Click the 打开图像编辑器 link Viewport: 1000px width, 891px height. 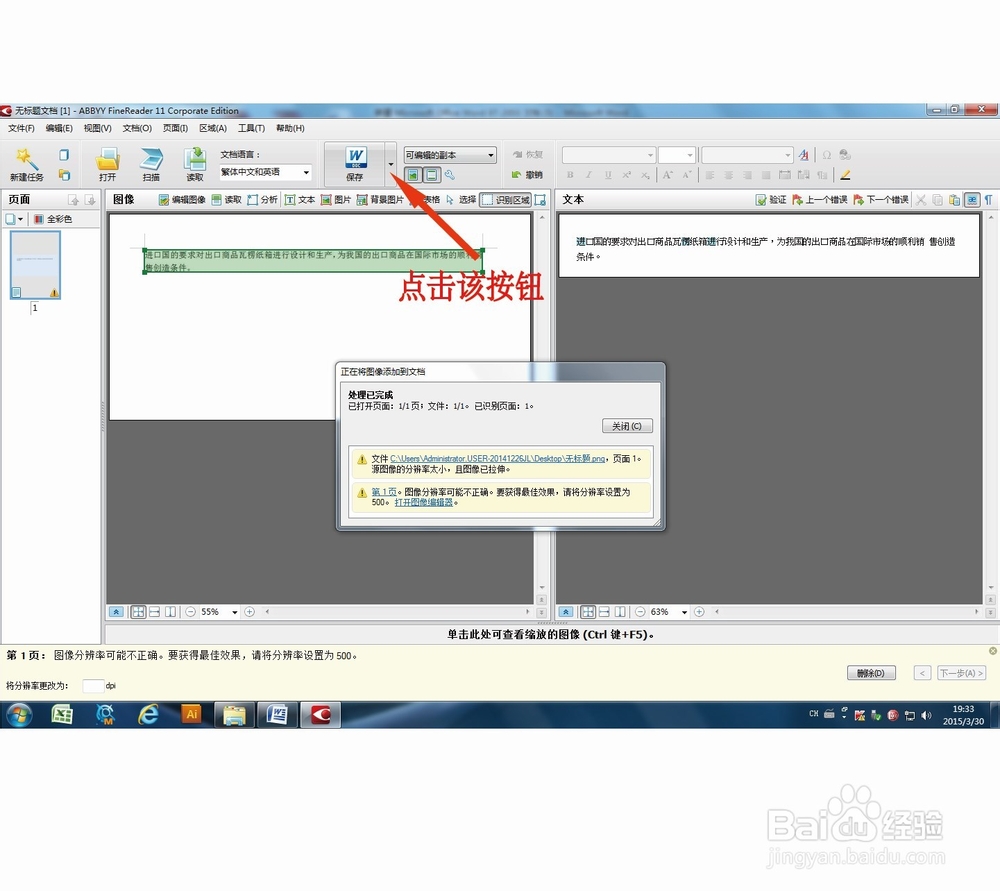423,503
